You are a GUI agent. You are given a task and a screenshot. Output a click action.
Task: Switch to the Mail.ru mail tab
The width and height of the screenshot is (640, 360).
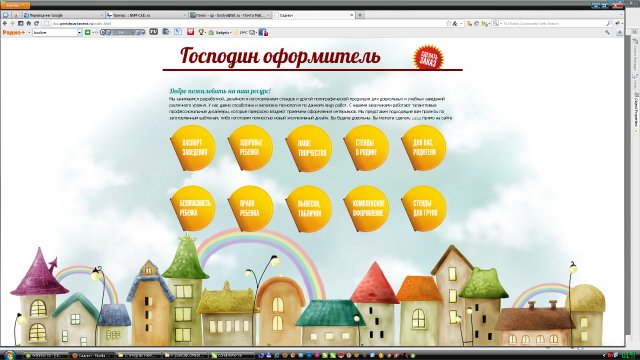pyautogui.click(x=230, y=15)
